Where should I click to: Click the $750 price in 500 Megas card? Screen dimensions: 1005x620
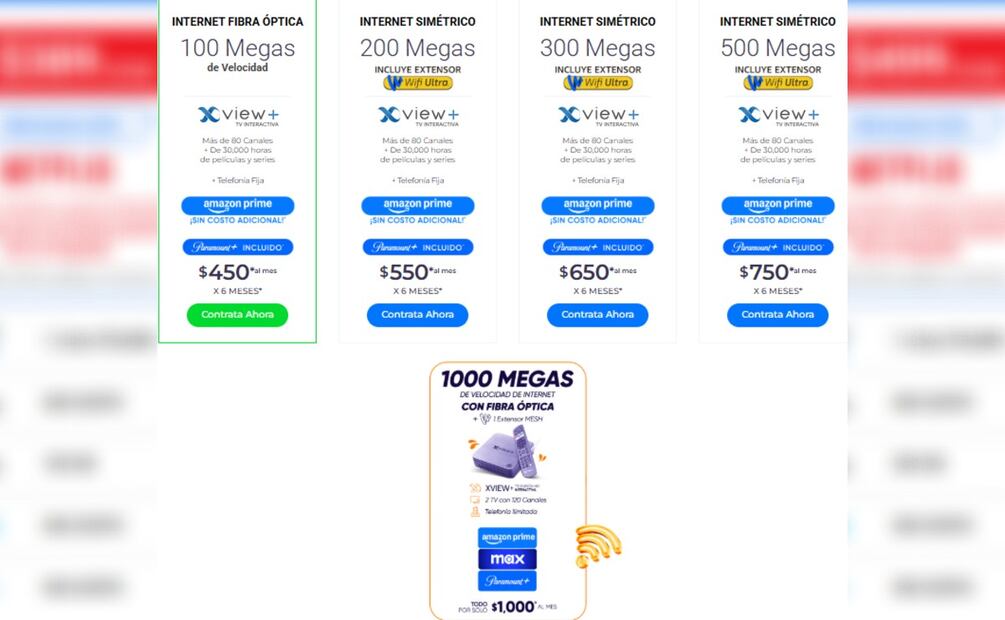click(x=765, y=272)
